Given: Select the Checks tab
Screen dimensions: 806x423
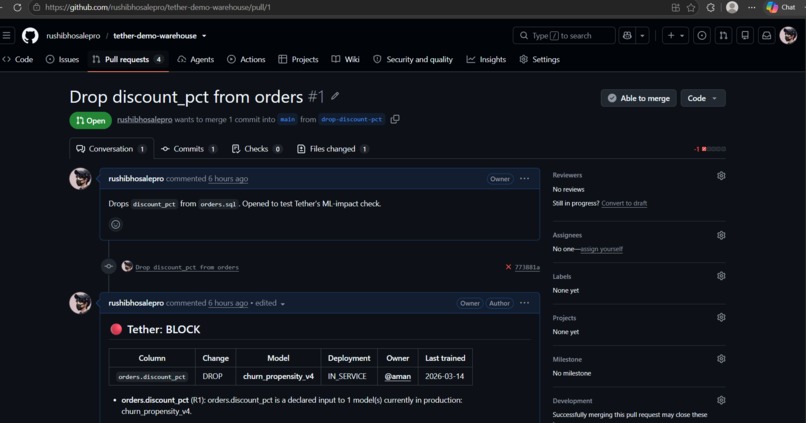Looking at the screenshot, I should pos(257,149).
